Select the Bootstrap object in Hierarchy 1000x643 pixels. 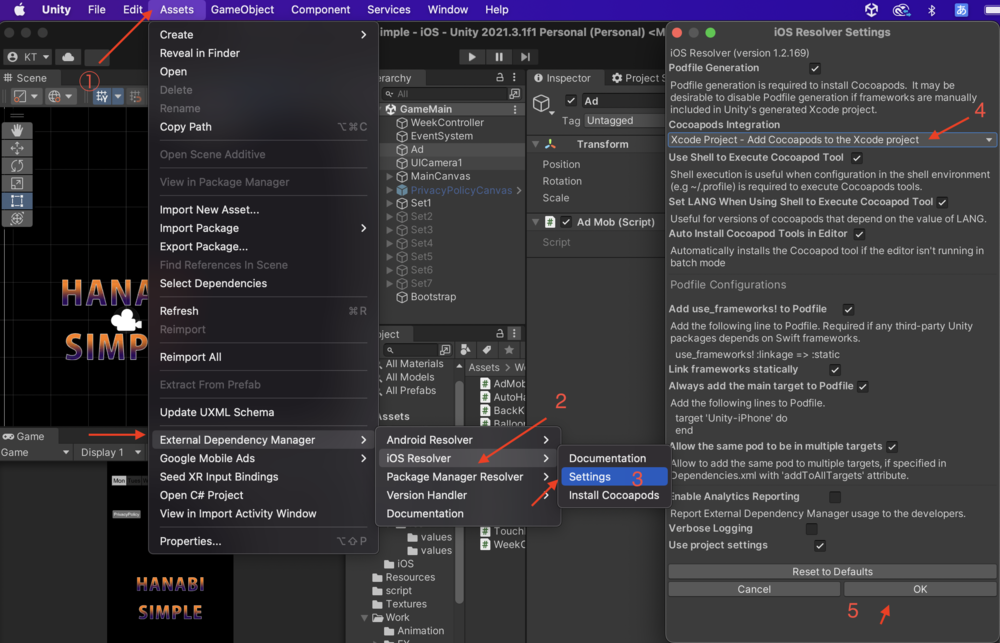click(432, 297)
